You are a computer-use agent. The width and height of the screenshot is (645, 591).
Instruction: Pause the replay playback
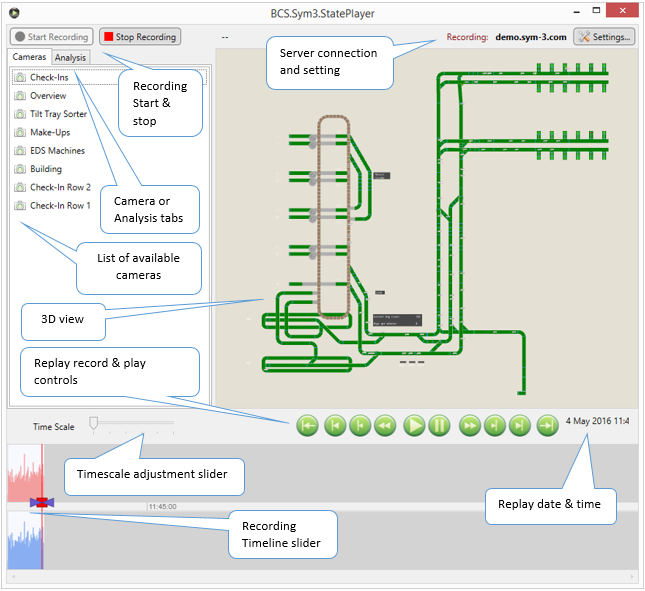click(x=439, y=426)
